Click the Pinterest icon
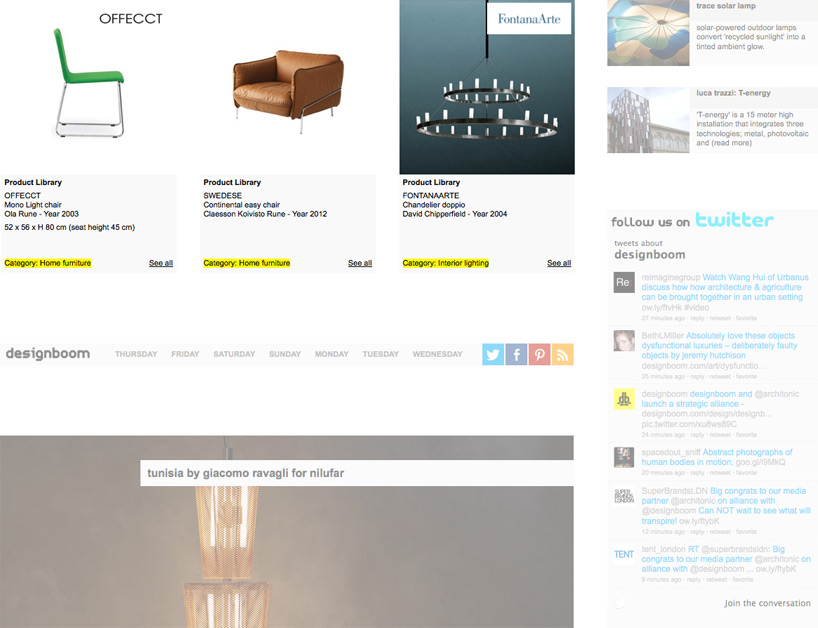818x628 pixels. pyautogui.click(x=539, y=354)
